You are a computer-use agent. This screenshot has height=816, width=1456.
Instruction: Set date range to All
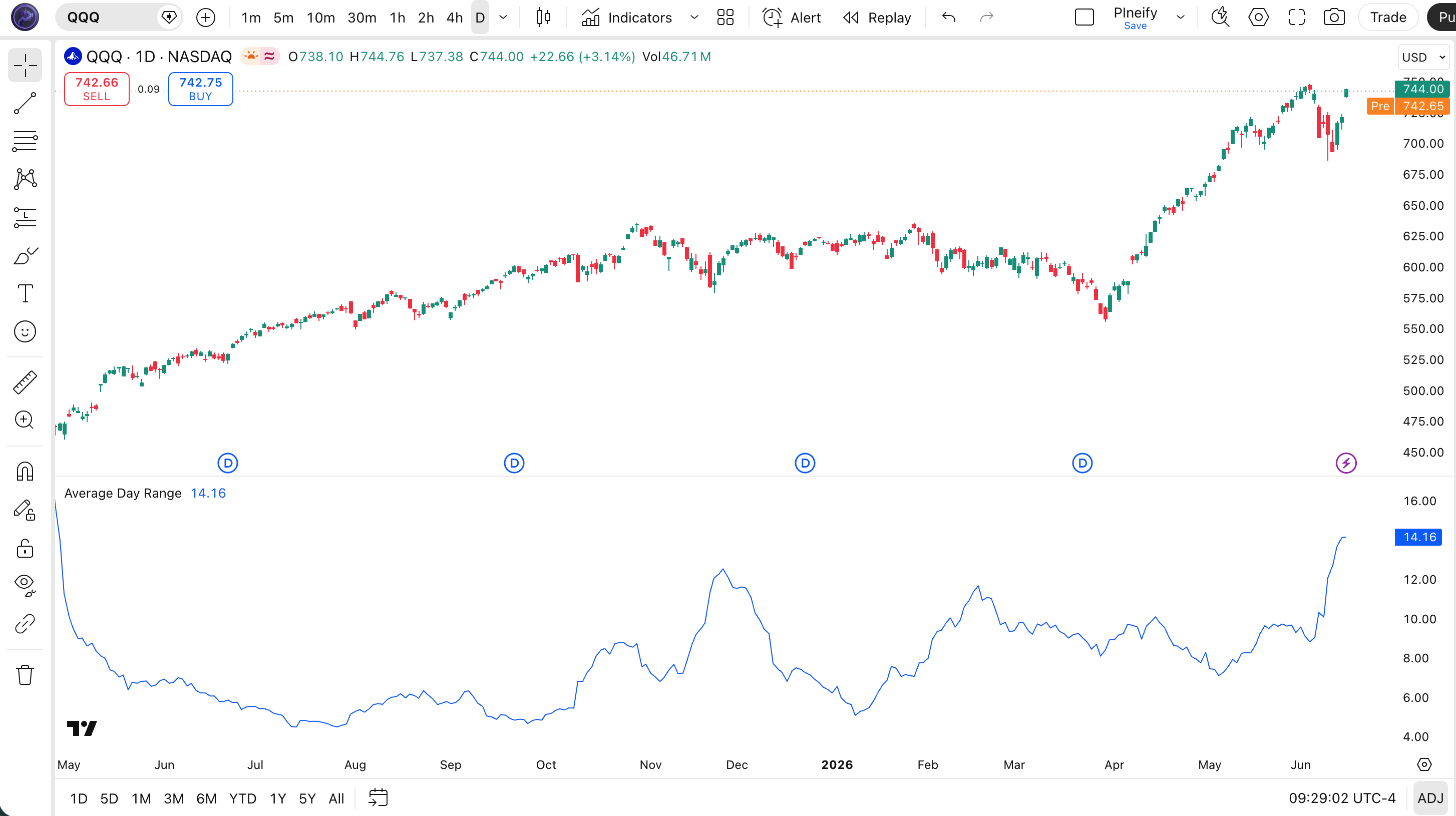pos(336,798)
